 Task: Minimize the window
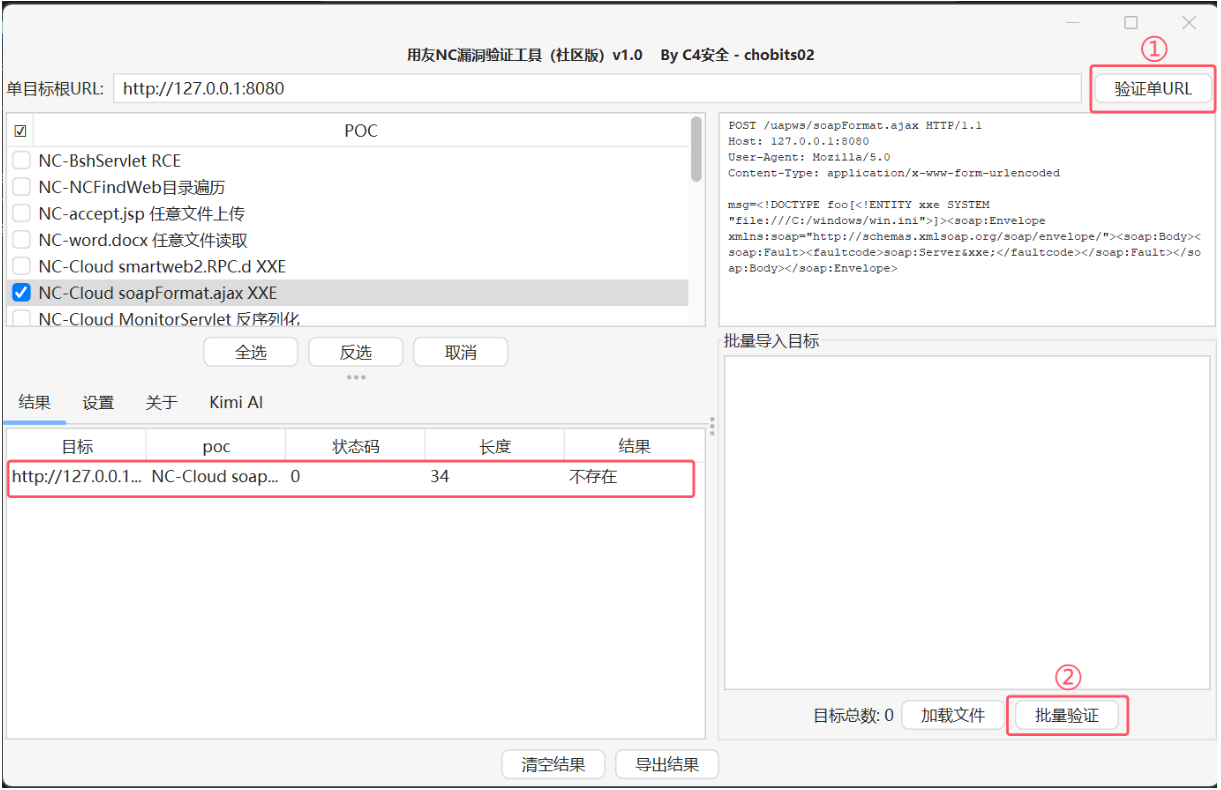[1072, 22]
